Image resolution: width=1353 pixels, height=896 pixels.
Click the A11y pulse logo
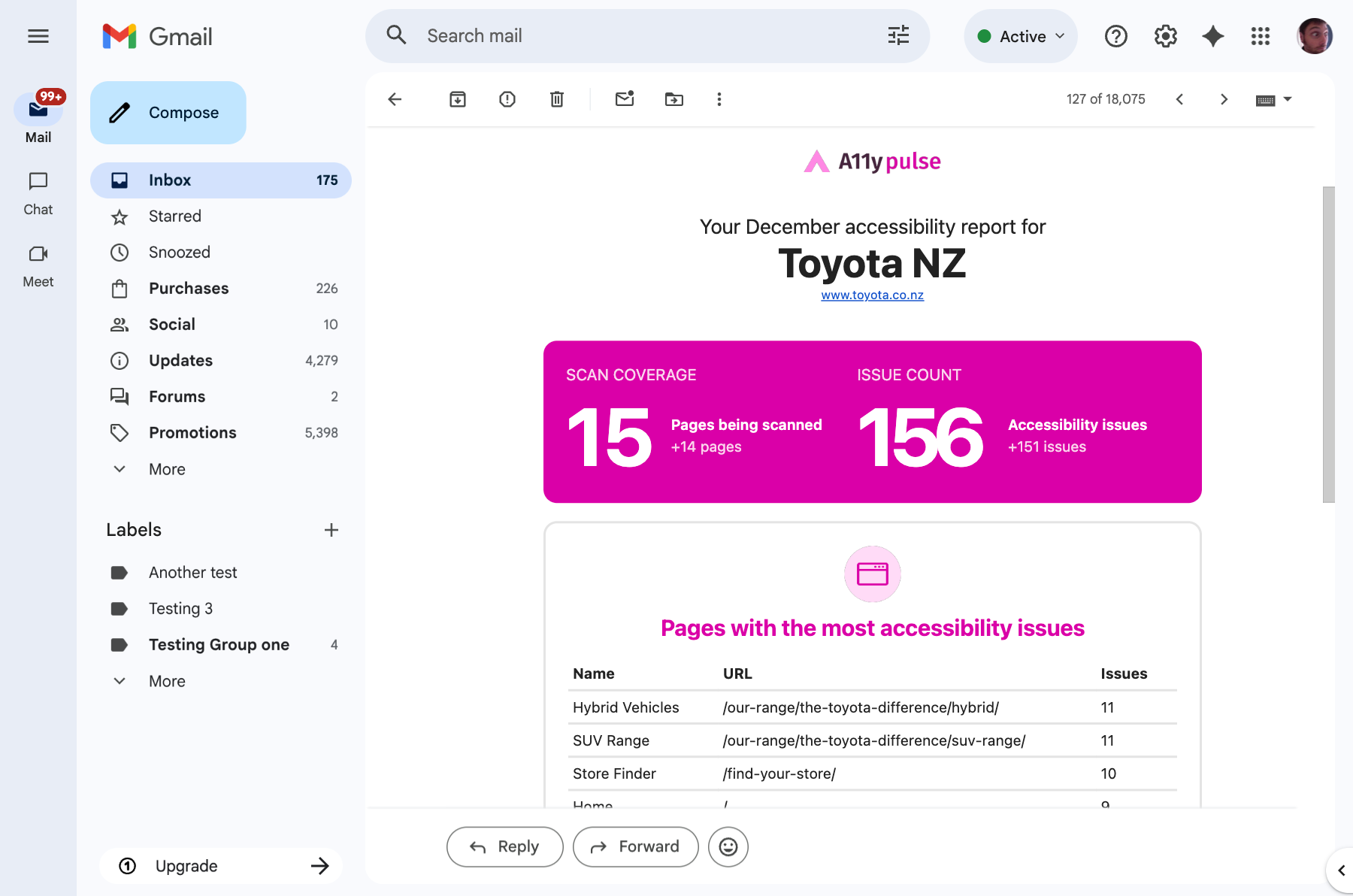point(872,162)
